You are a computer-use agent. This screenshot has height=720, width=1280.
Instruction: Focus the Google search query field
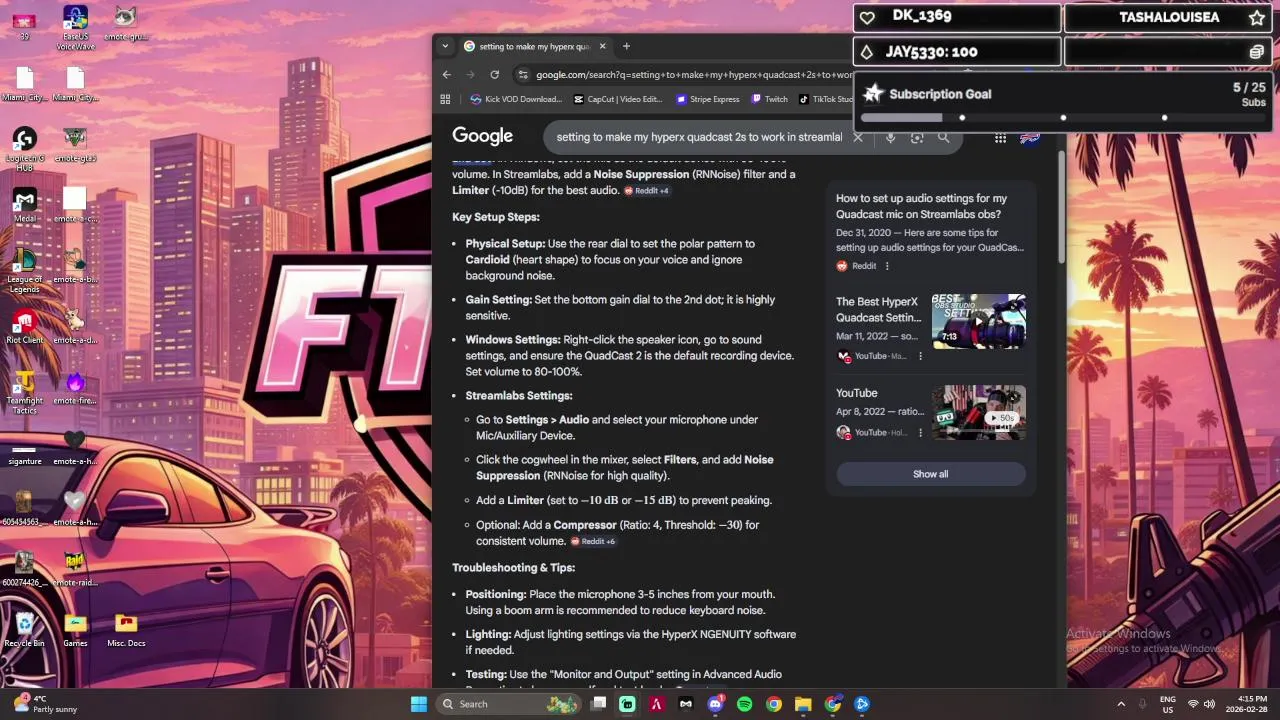coord(698,137)
